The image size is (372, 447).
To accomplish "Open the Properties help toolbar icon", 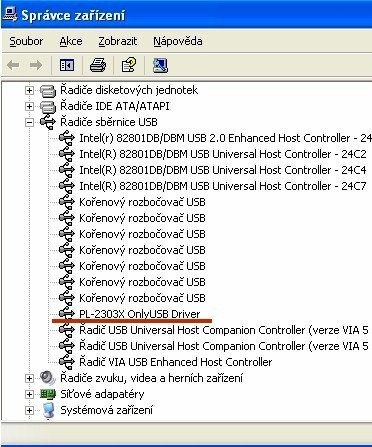I will coord(129,65).
